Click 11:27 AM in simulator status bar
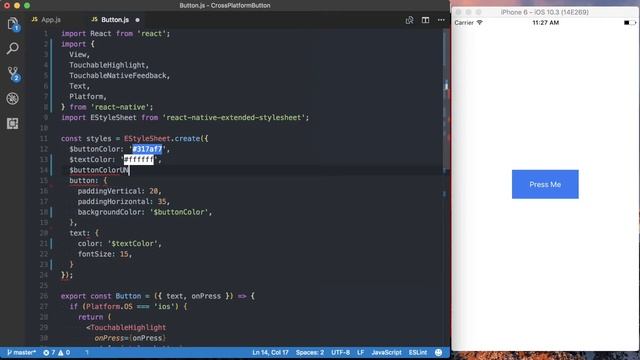Screen dimensions: 640x360 click(545, 23)
